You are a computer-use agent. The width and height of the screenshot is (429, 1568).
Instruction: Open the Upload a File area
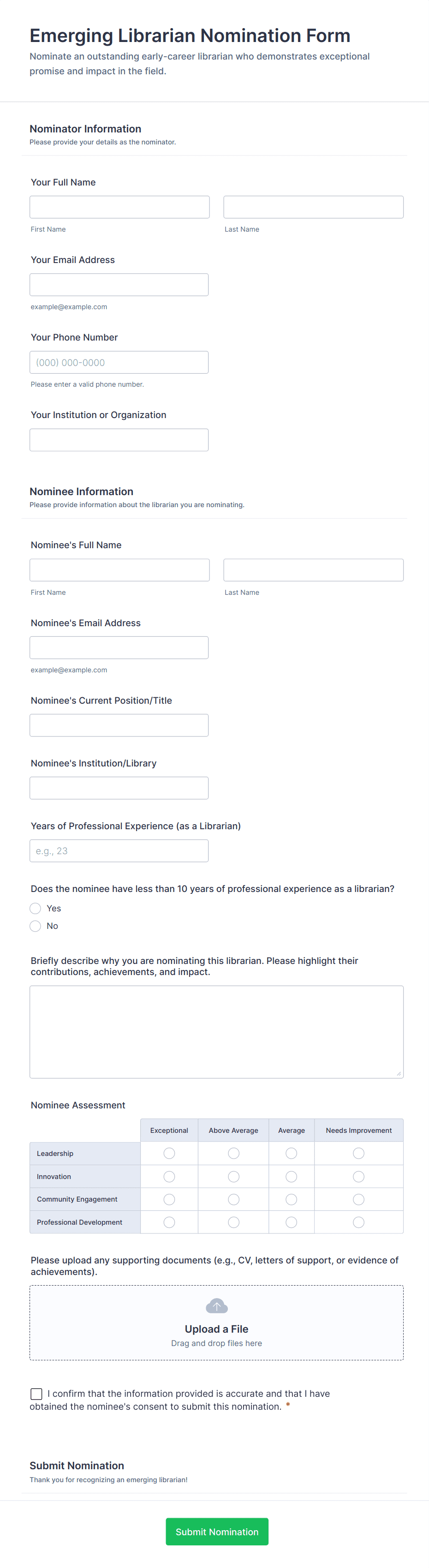(217, 1329)
